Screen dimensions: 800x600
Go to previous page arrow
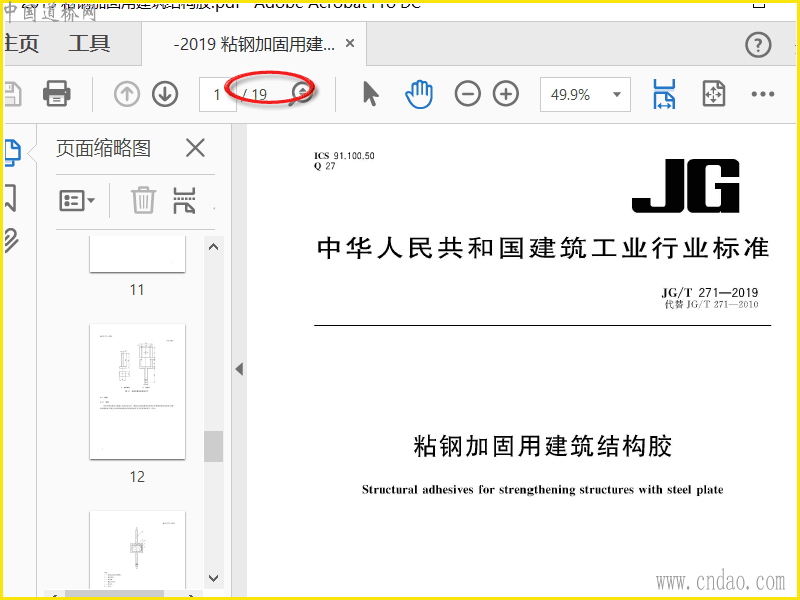127,94
